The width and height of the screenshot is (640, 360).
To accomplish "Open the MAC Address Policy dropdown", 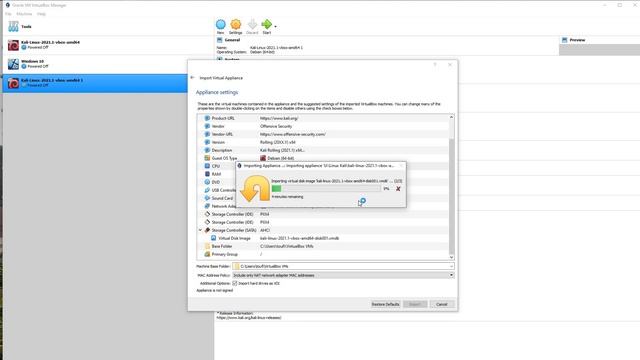I will point(343,275).
